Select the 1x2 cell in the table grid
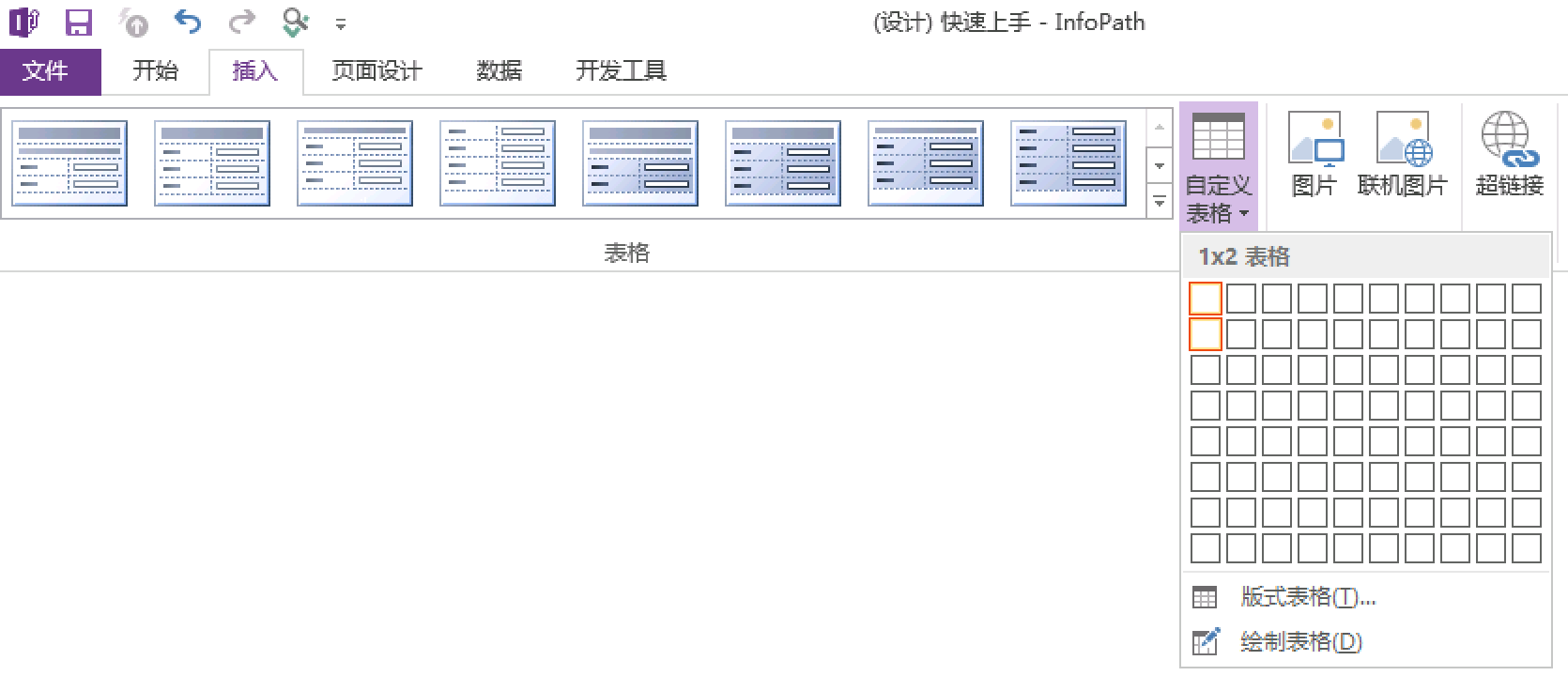The height and width of the screenshot is (691, 1568). coord(1206,334)
